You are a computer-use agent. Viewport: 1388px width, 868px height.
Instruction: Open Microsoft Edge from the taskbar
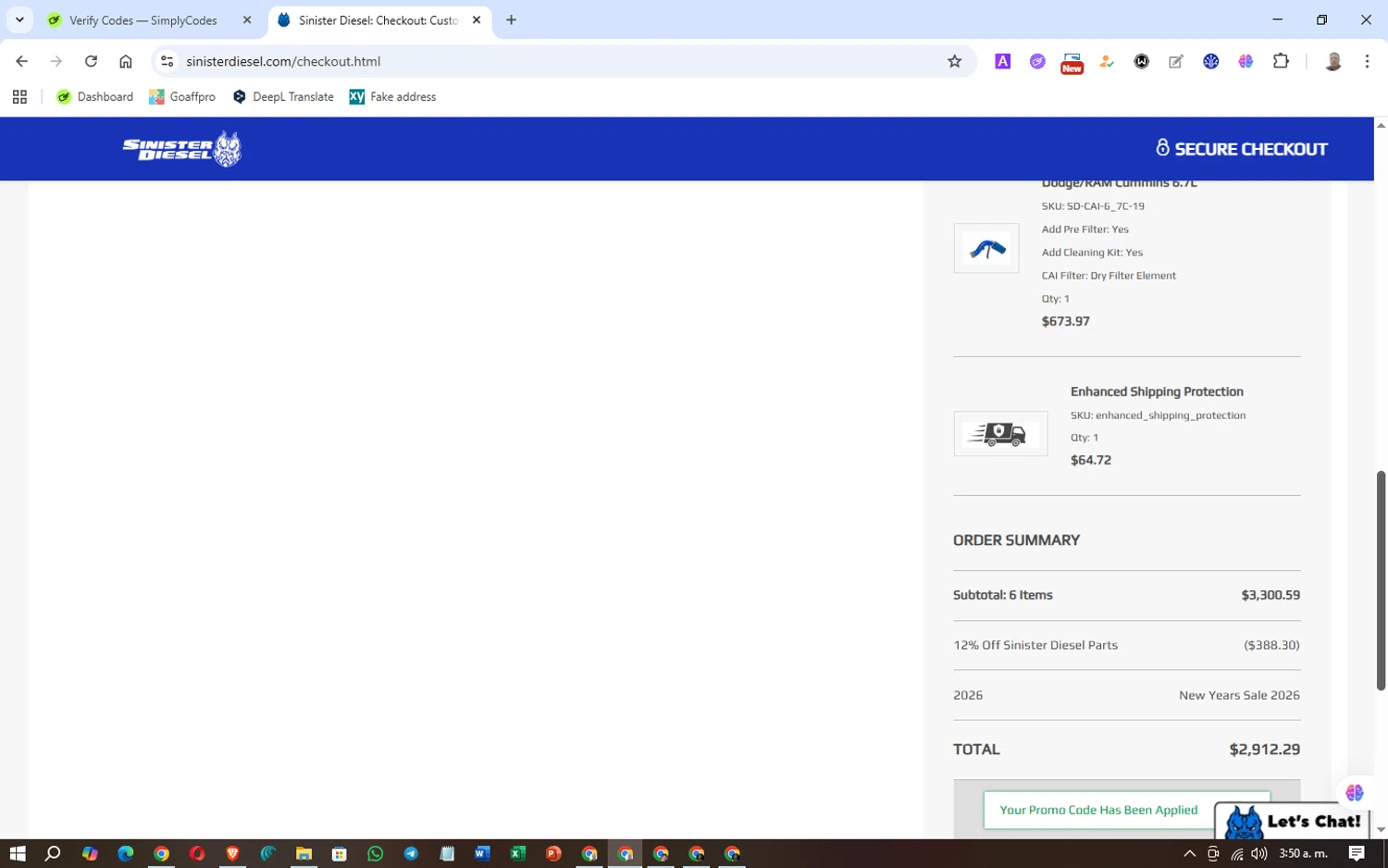[125, 853]
